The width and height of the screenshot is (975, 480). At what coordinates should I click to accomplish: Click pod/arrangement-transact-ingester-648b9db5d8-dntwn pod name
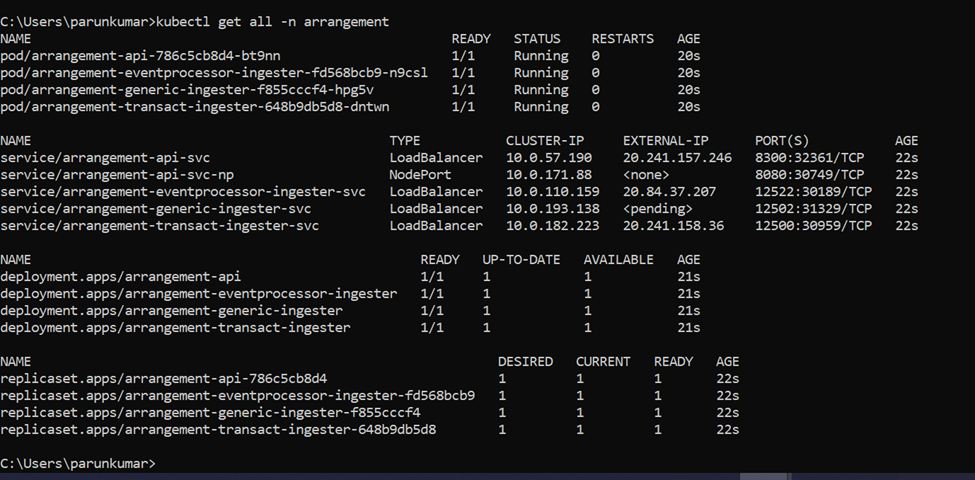[195, 107]
